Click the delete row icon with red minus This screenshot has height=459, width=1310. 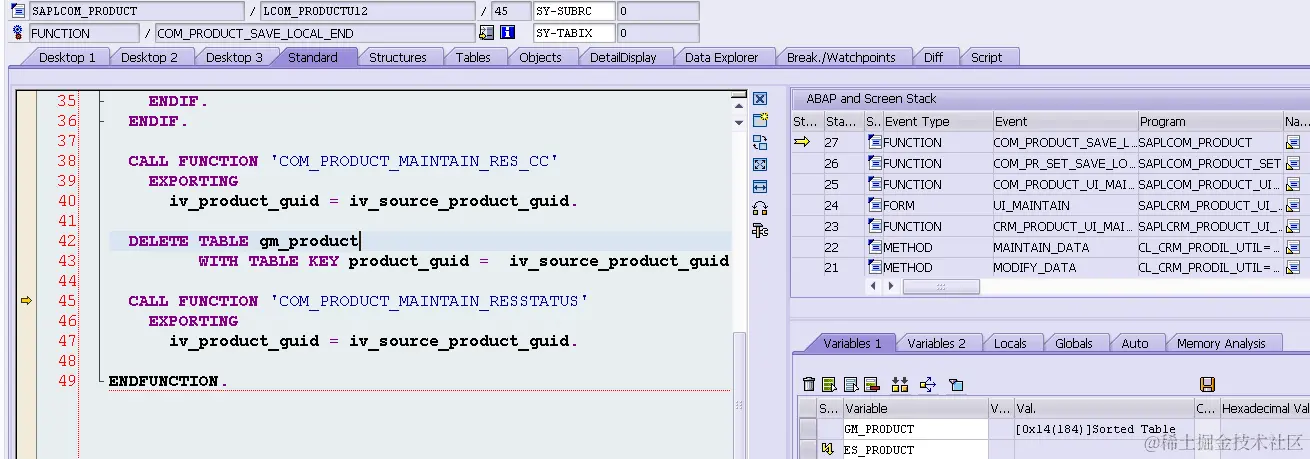871,385
